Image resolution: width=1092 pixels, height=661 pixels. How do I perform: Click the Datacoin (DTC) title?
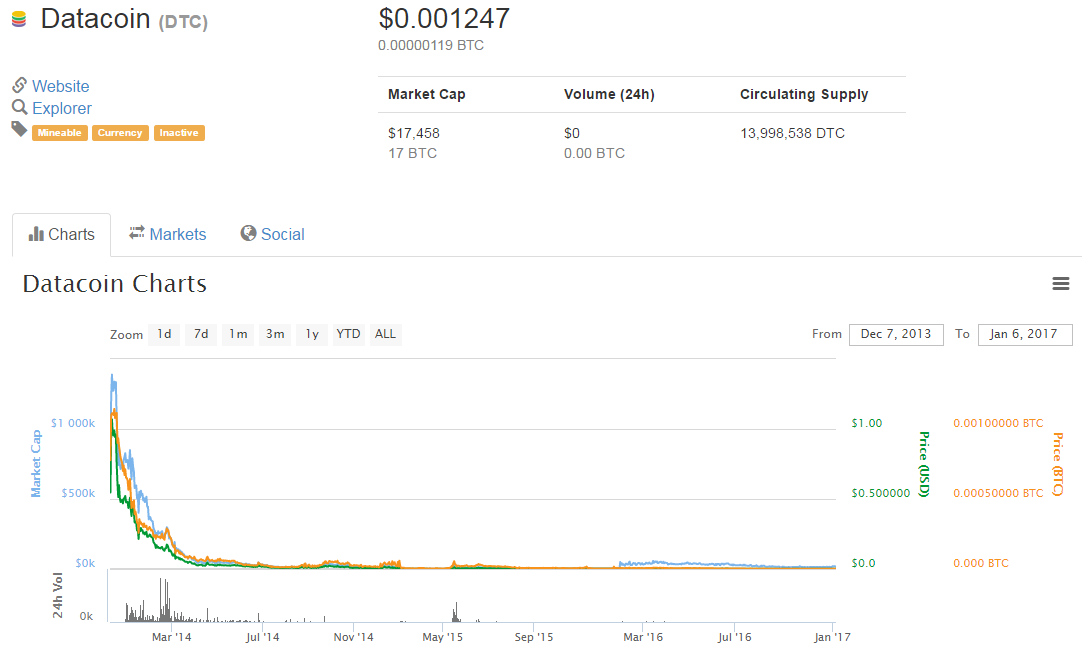coord(124,20)
